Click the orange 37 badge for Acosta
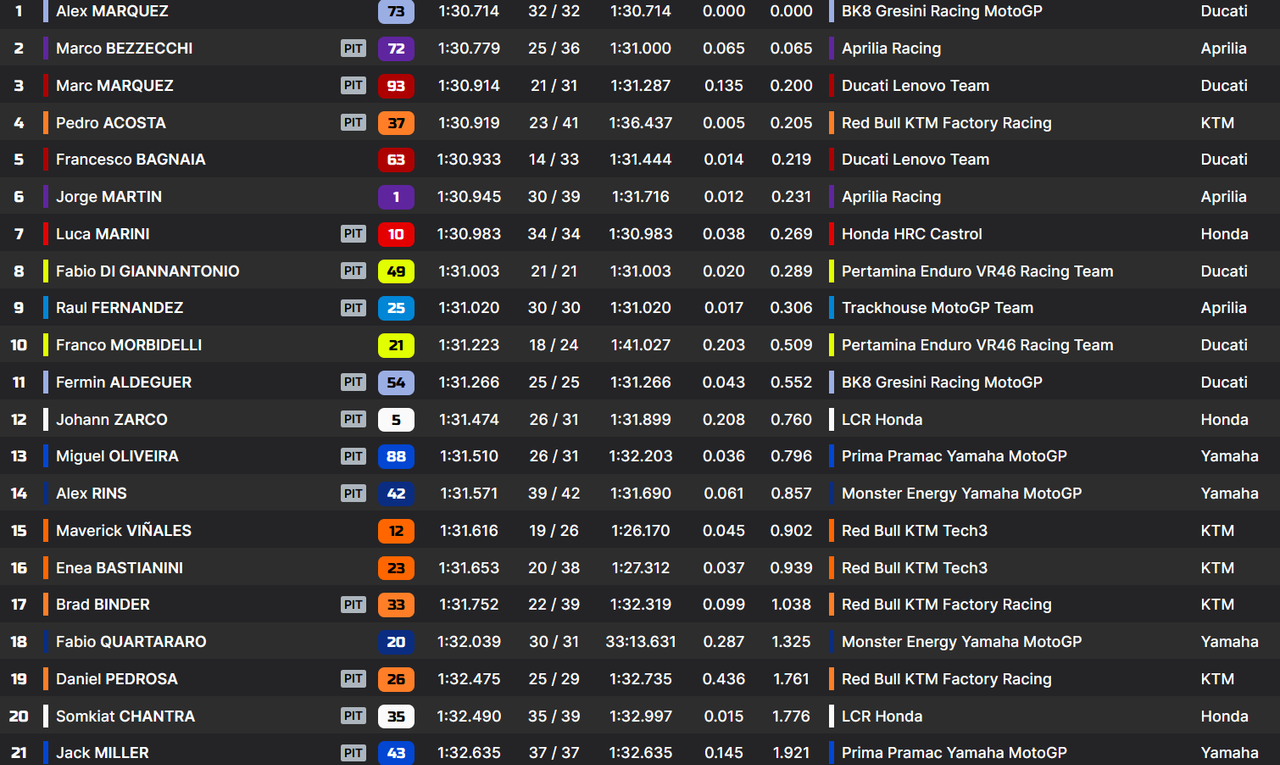 coord(396,123)
